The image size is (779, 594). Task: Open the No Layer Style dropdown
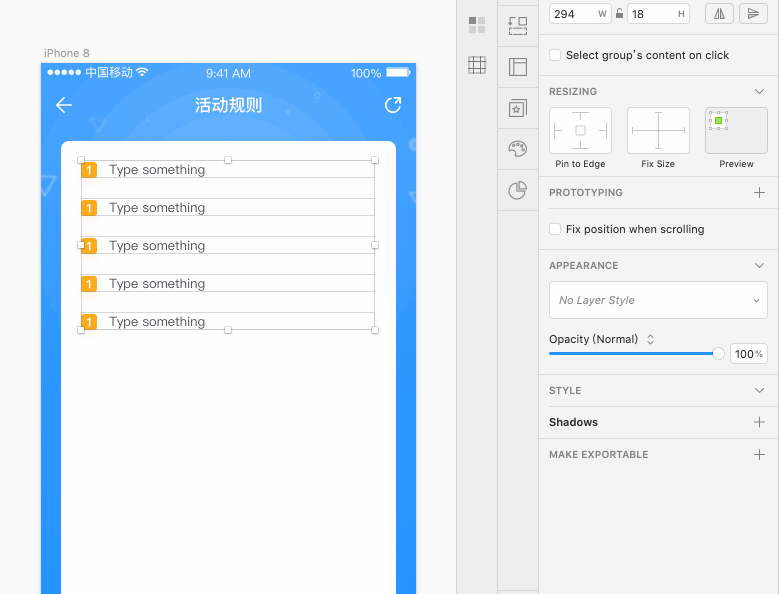click(658, 300)
